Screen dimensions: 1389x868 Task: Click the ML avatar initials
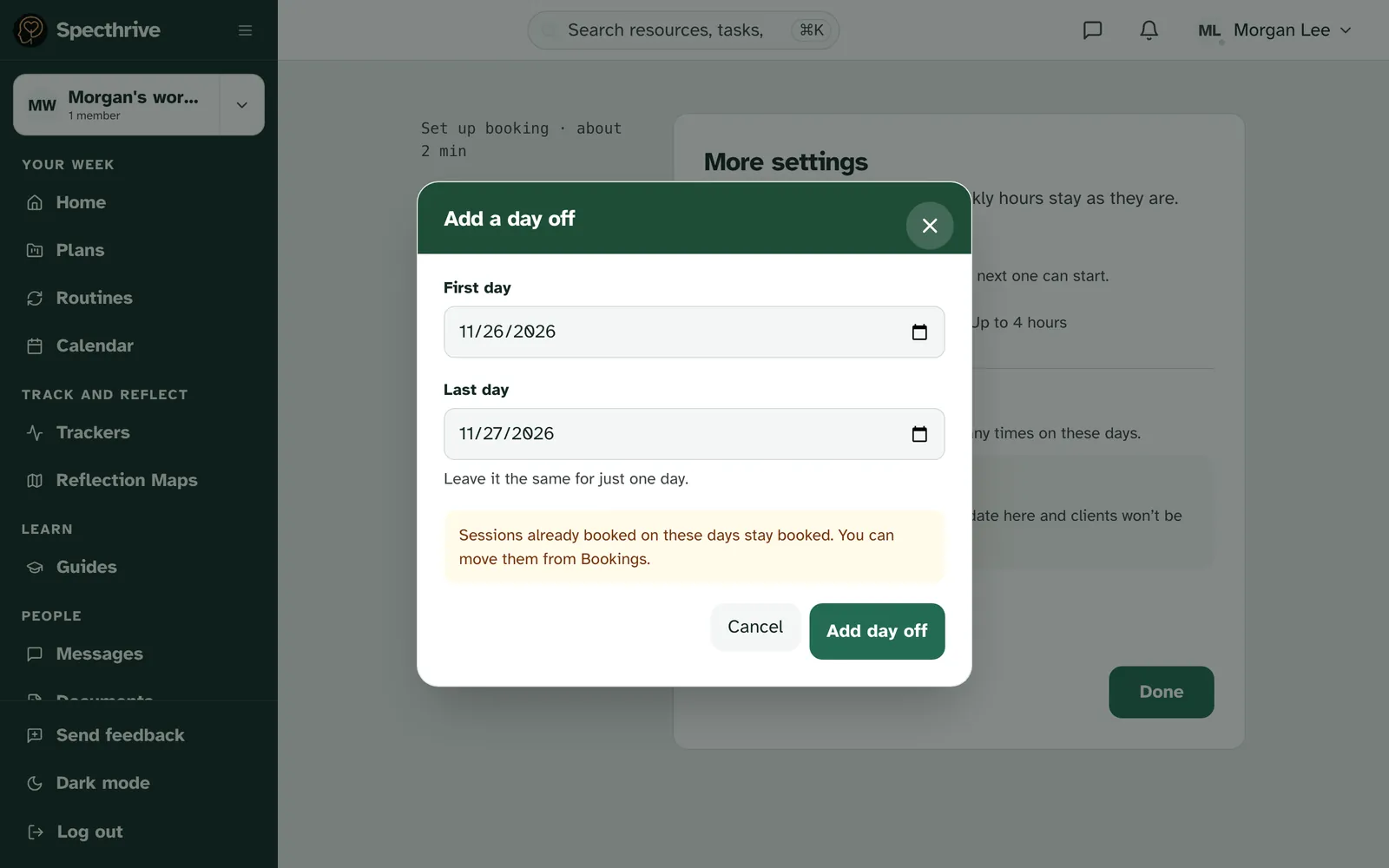1209,30
